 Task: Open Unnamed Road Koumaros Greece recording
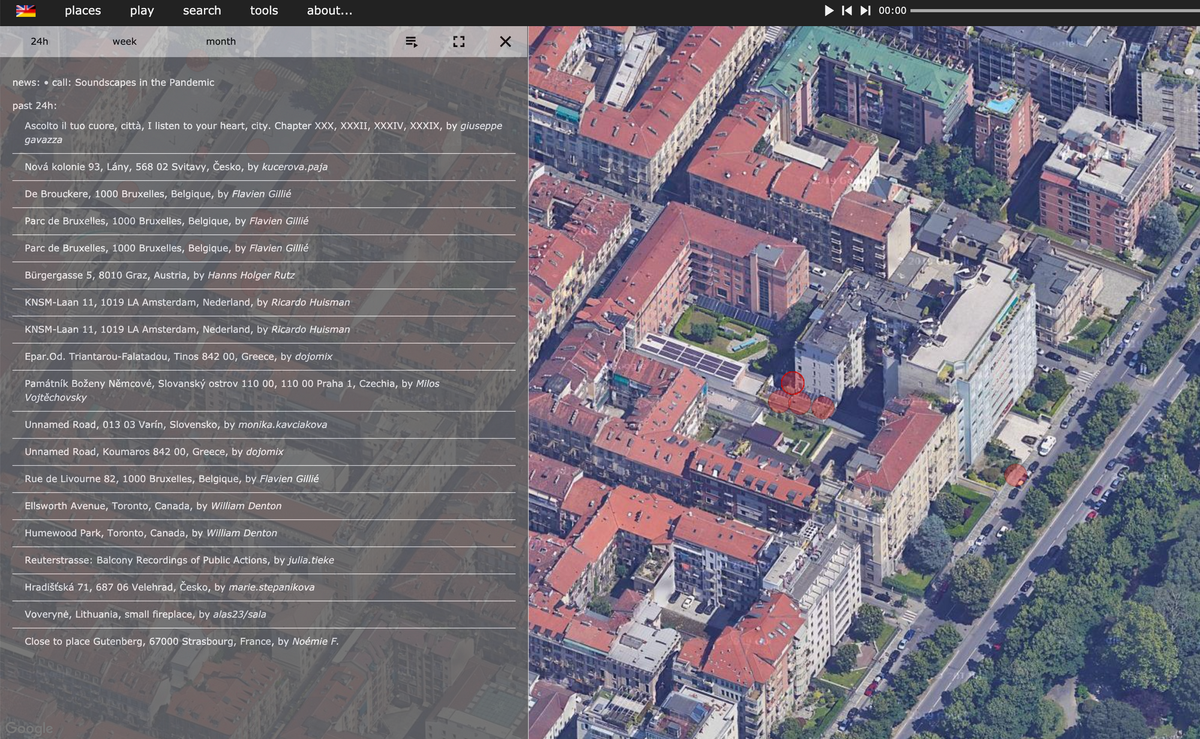(x=264, y=452)
